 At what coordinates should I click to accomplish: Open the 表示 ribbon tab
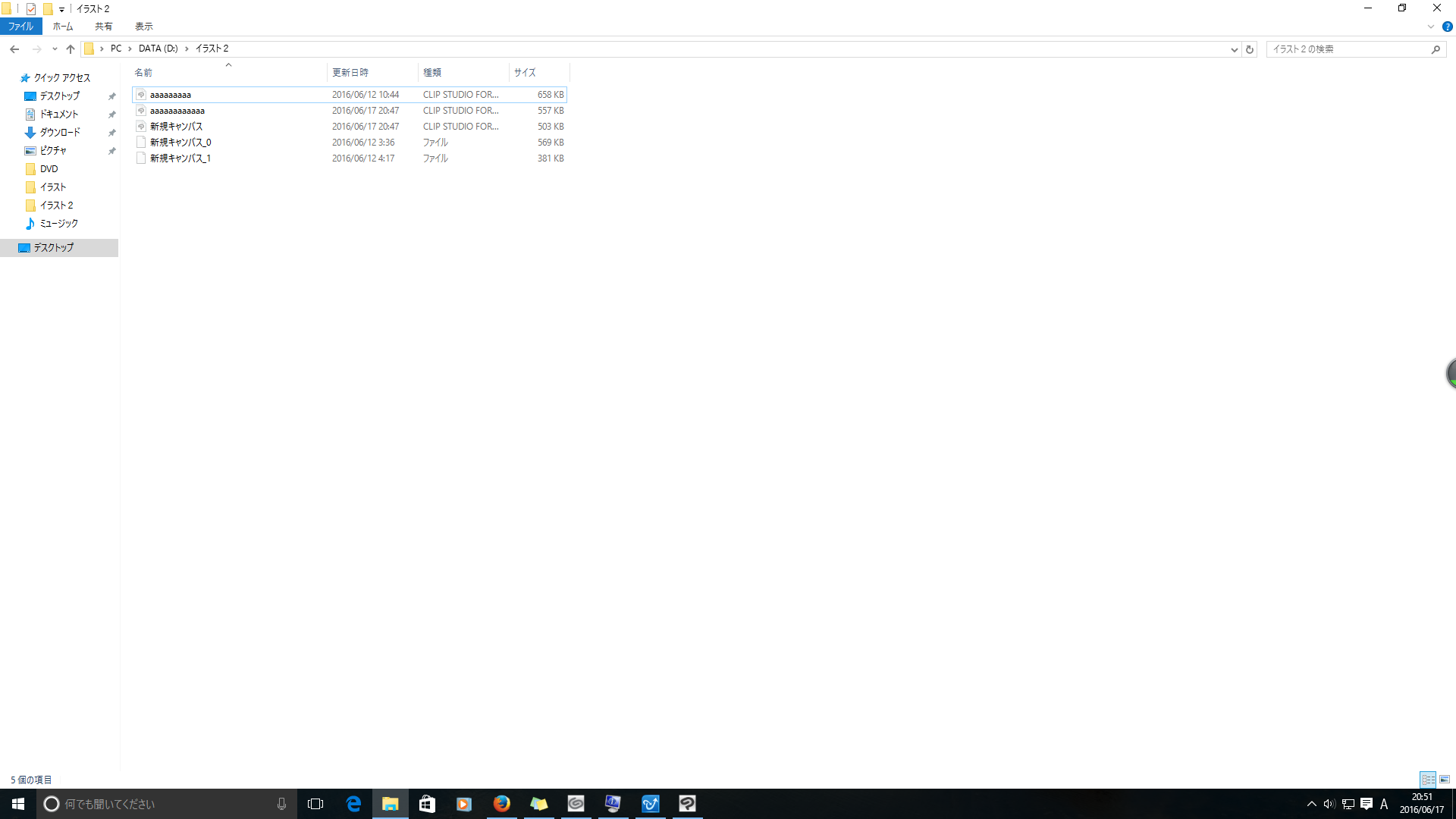click(x=144, y=27)
